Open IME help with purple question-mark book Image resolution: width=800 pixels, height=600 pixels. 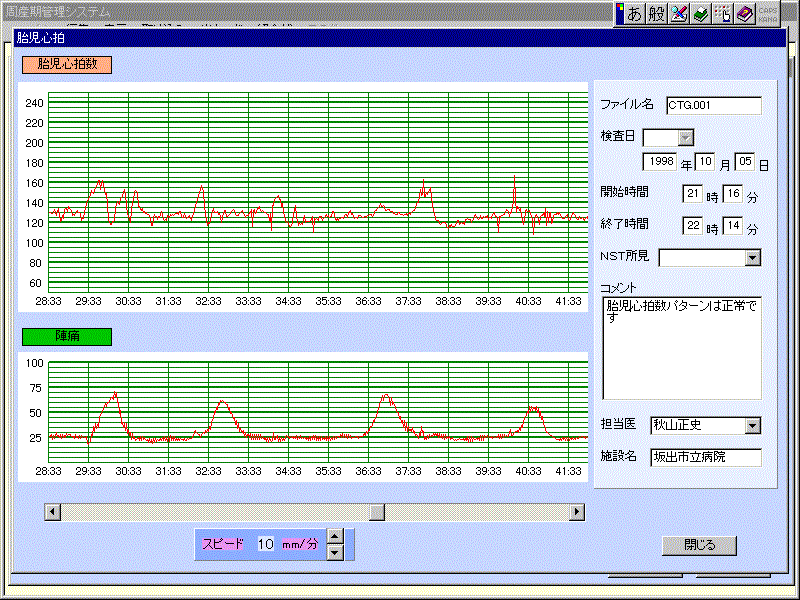[x=745, y=14]
